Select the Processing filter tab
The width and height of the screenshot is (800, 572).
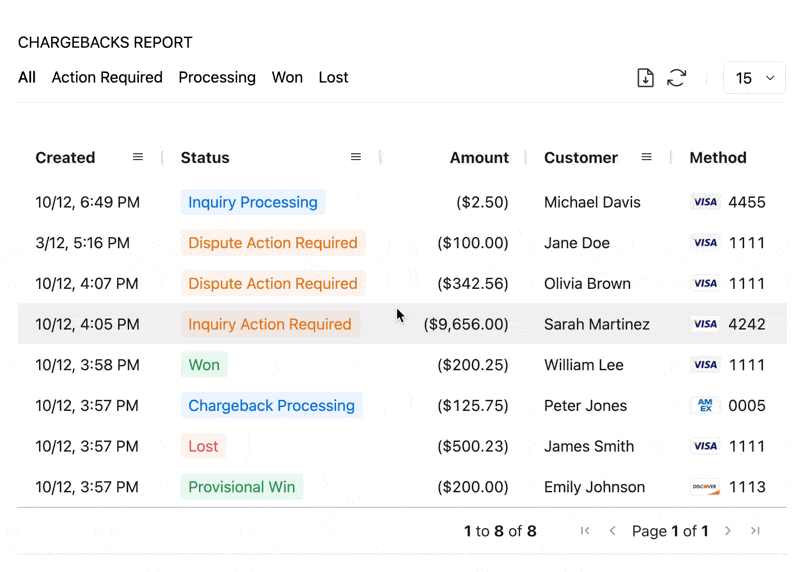[x=217, y=78]
